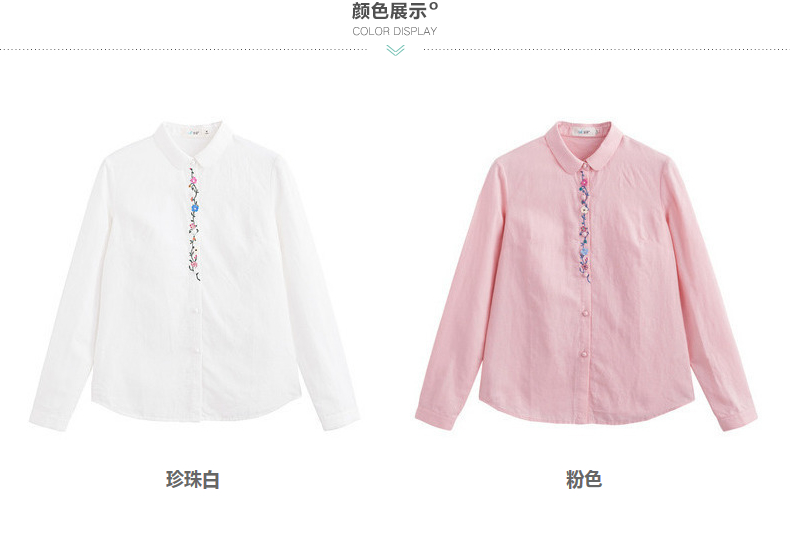This screenshot has height=555, width=790.
Task: Click the top collar button of pink shirt
Action: [585, 167]
